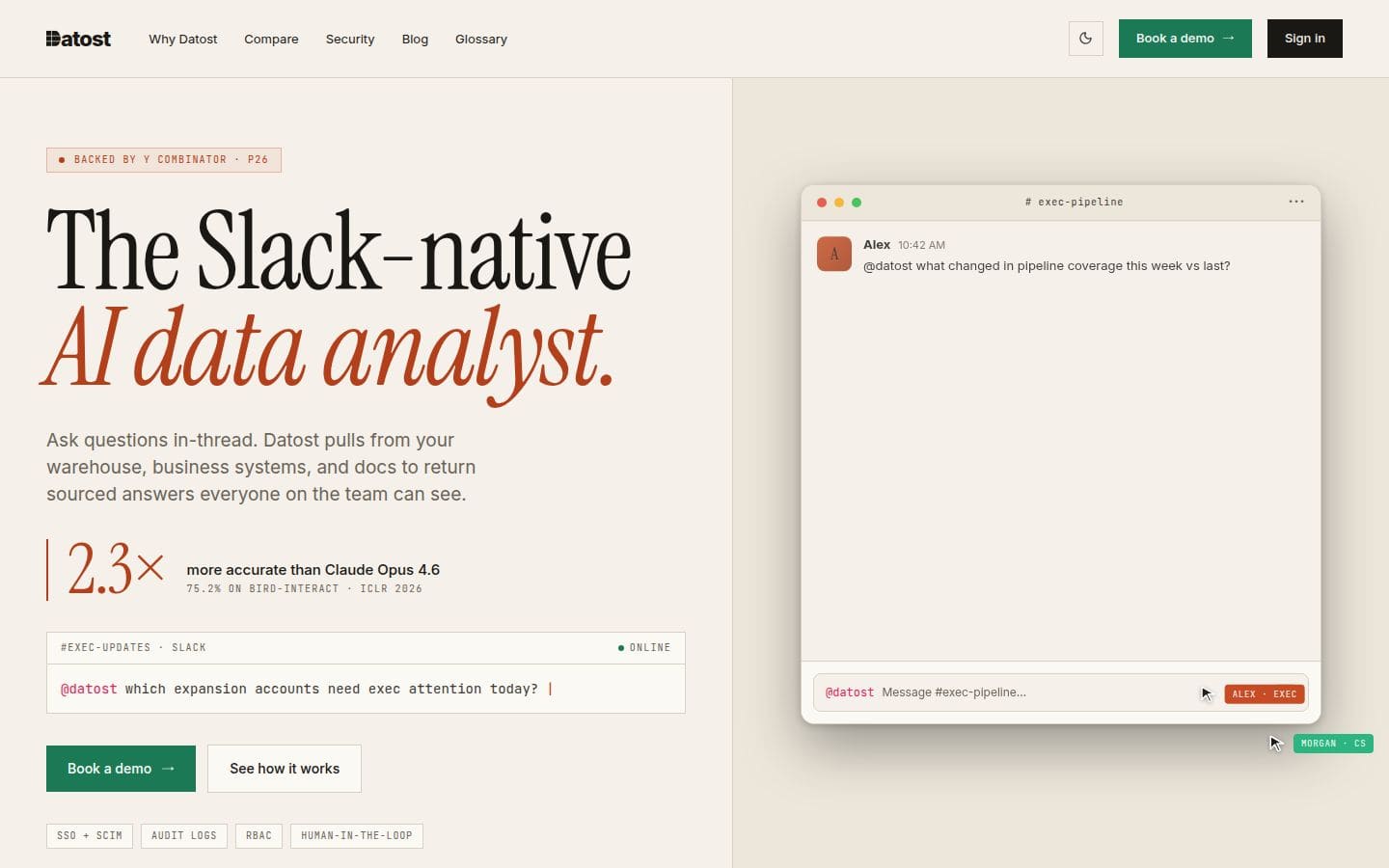Click the red close dot of the chat window

(822, 203)
